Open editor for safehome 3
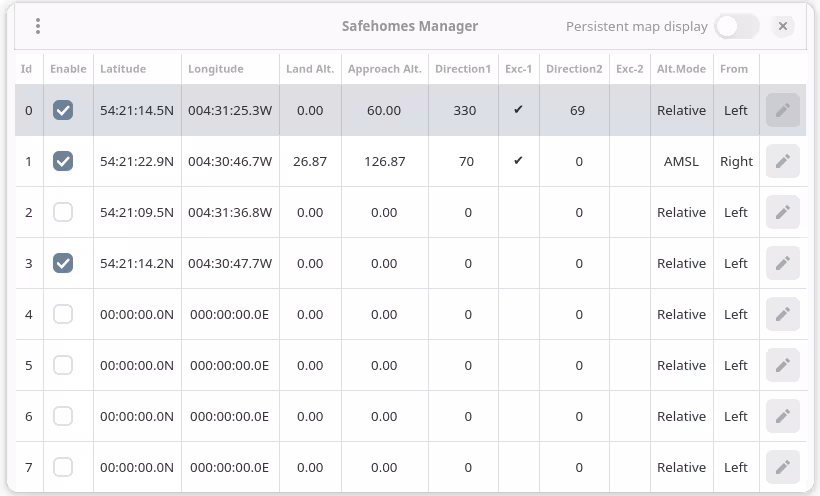Image resolution: width=820 pixels, height=496 pixels. [782, 263]
